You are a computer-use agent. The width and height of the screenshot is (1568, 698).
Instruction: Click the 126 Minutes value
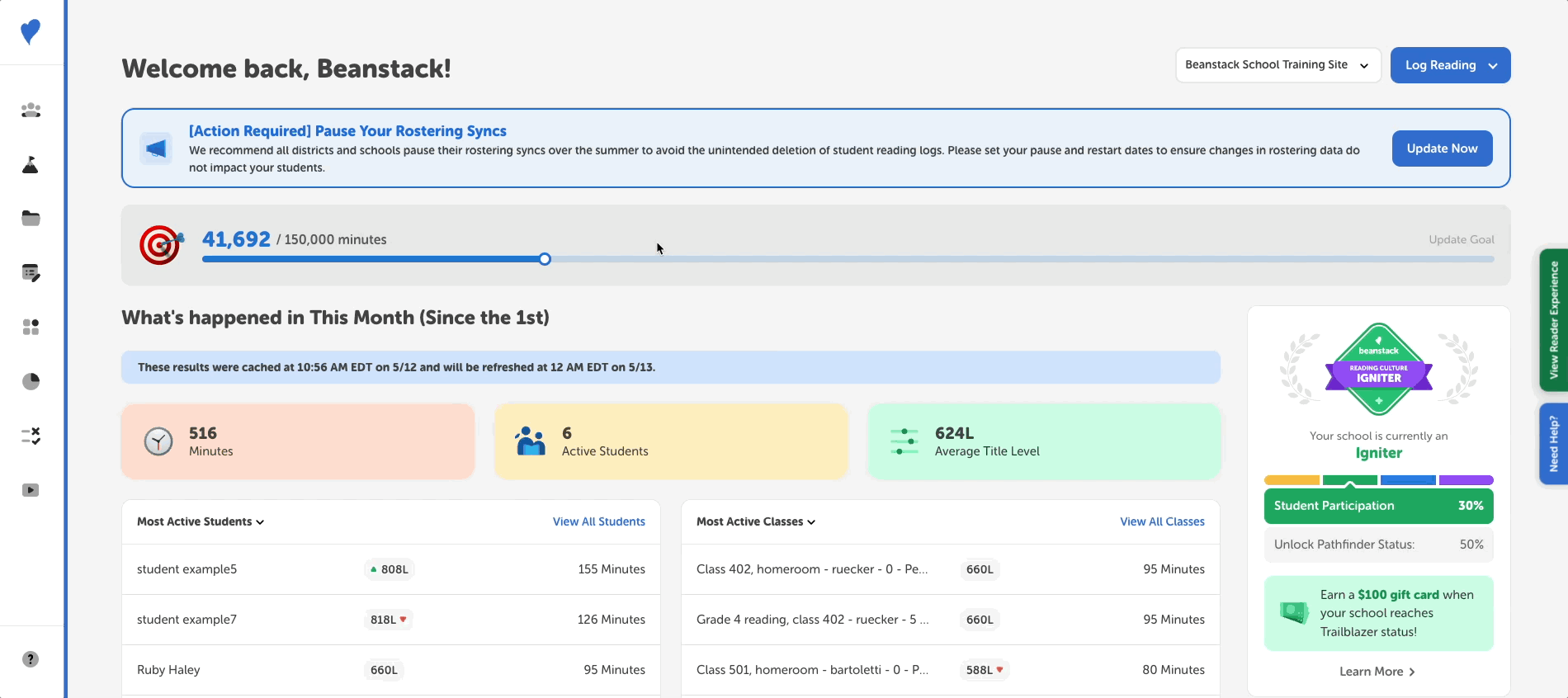[612, 620]
